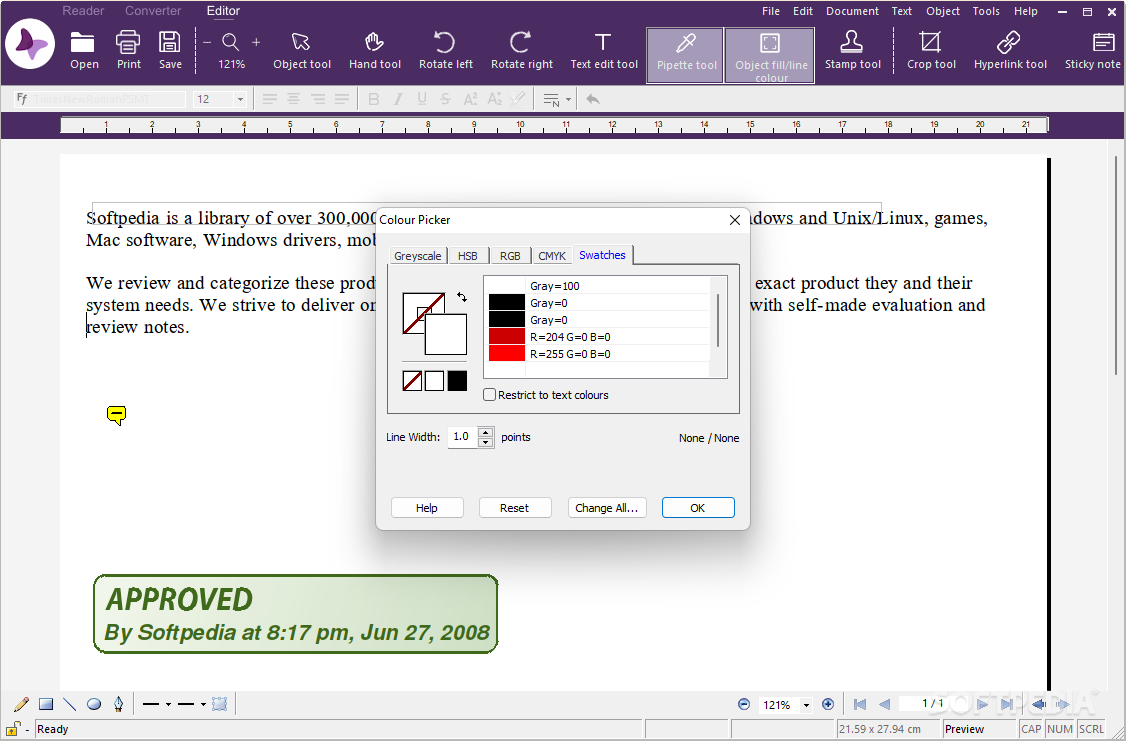Select the Object tool
Screen dimensions: 1126x741
click(x=302, y=50)
